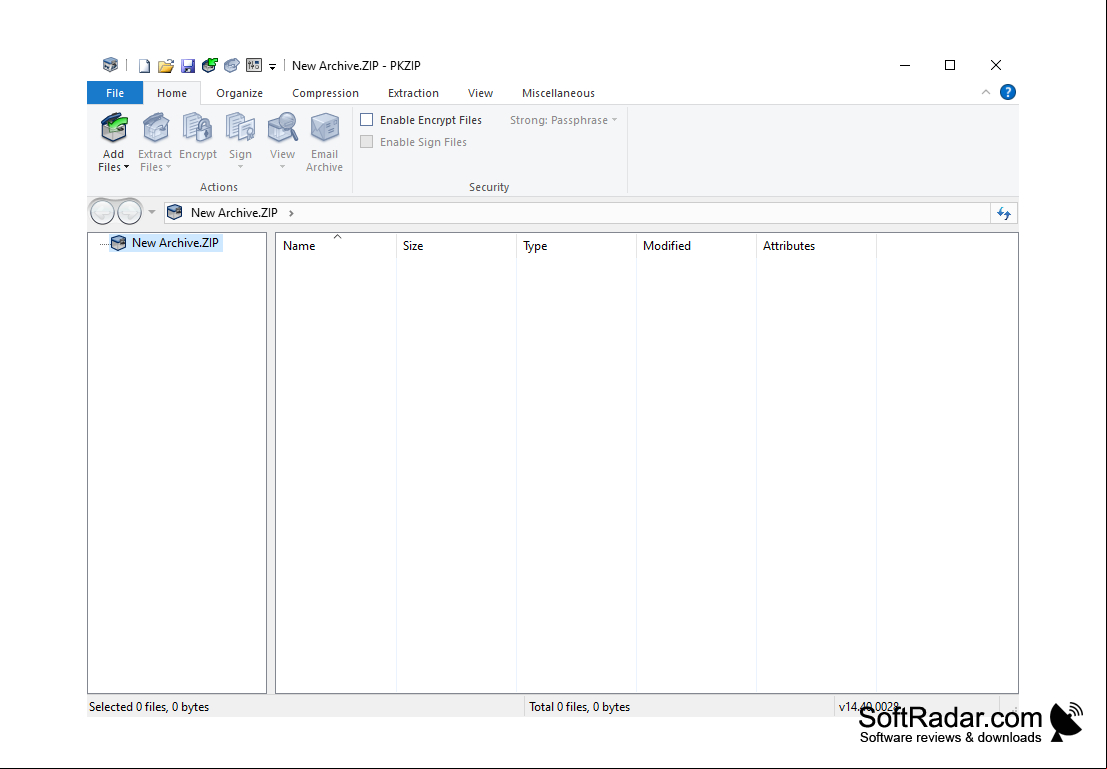Maximize the PKZIP window

[950, 65]
